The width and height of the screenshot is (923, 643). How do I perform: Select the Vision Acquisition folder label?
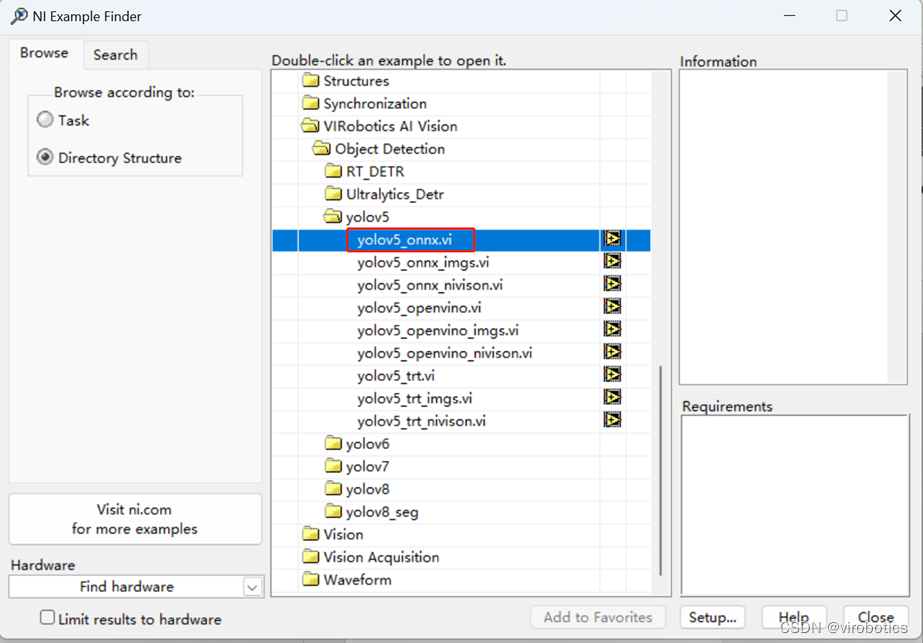coord(381,557)
